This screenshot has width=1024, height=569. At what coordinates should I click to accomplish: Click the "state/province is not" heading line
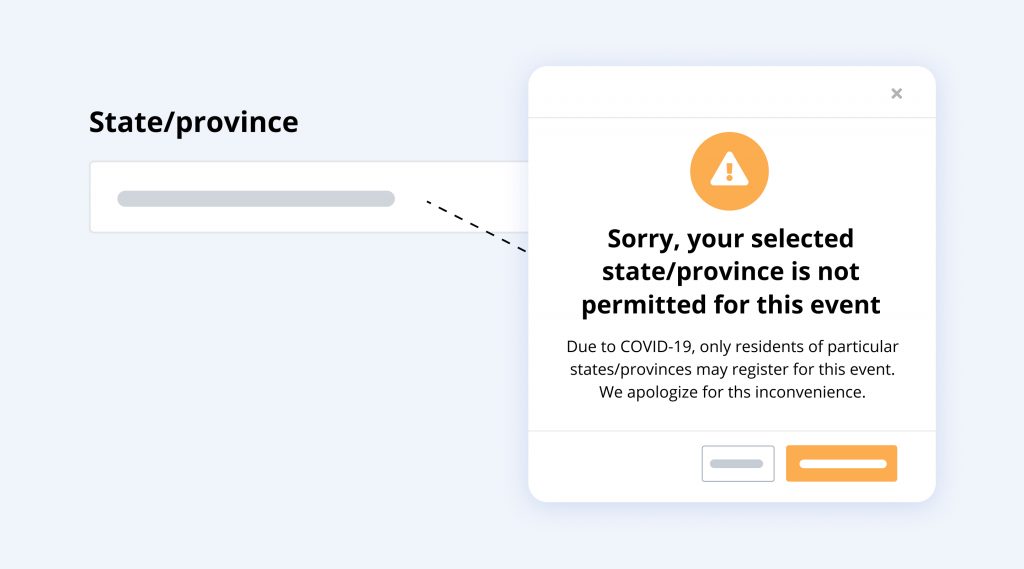coord(730,271)
